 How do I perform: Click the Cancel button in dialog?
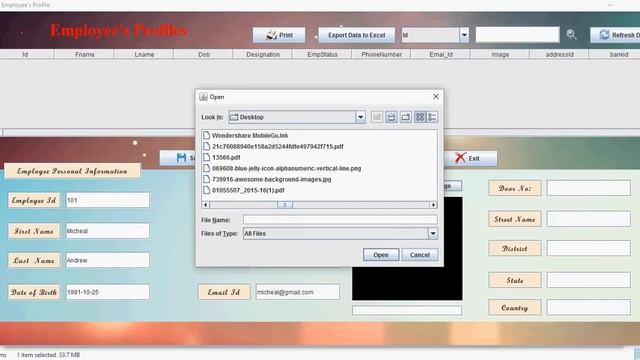pyautogui.click(x=420, y=255)
